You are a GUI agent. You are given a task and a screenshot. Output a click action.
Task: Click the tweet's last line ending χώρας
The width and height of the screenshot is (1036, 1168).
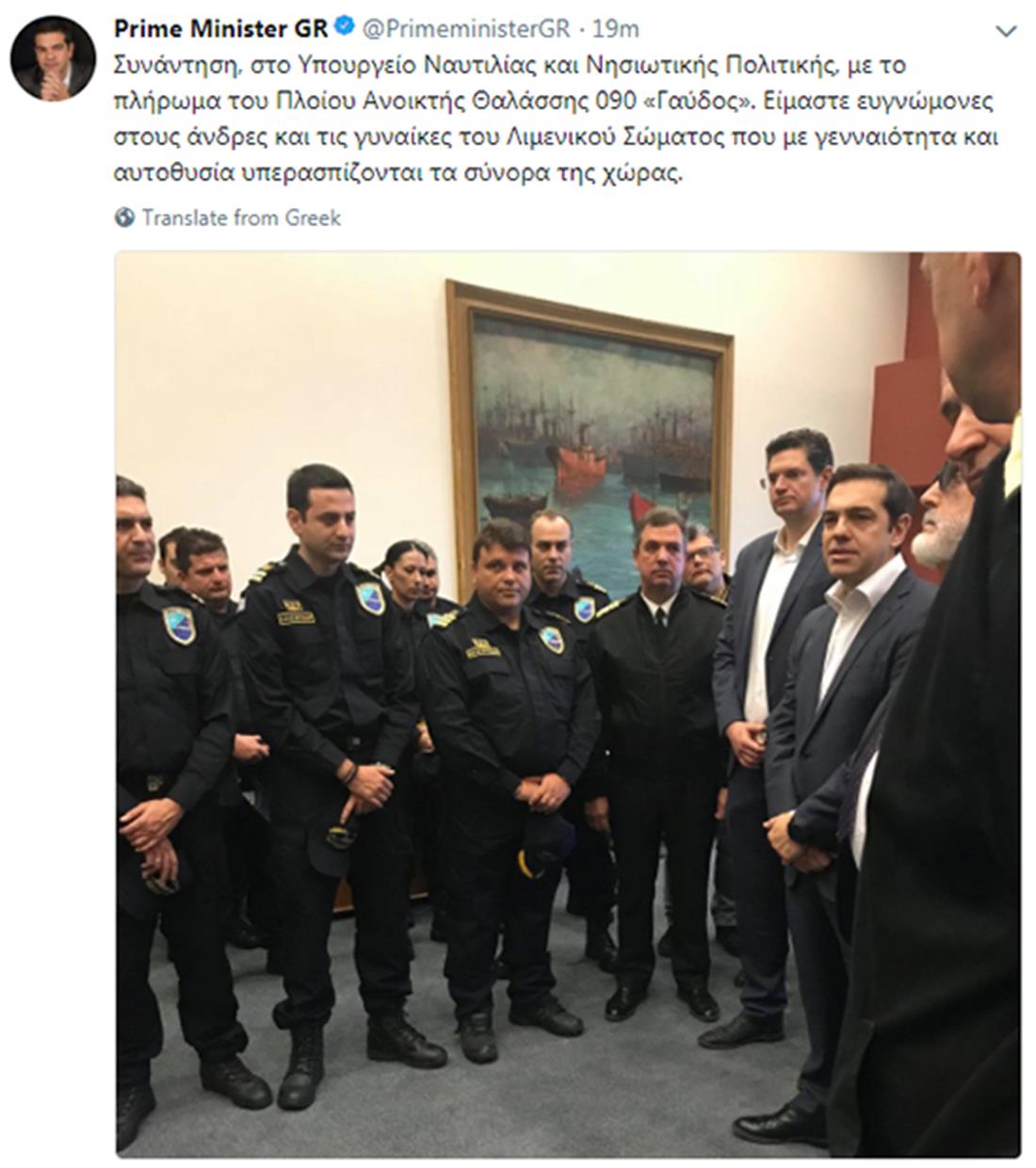397,175
